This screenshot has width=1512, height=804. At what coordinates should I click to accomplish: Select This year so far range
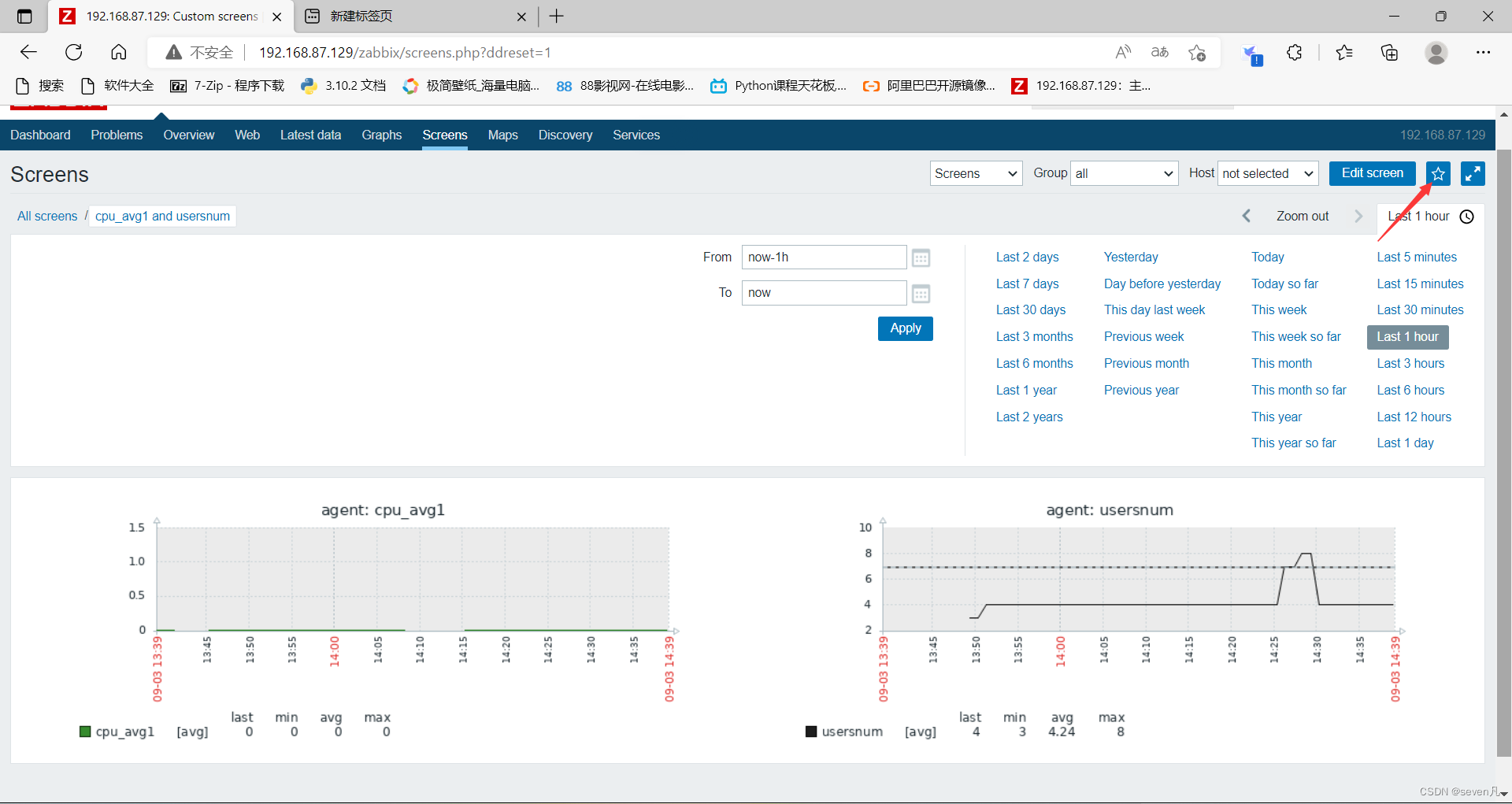coord(1293,443)
